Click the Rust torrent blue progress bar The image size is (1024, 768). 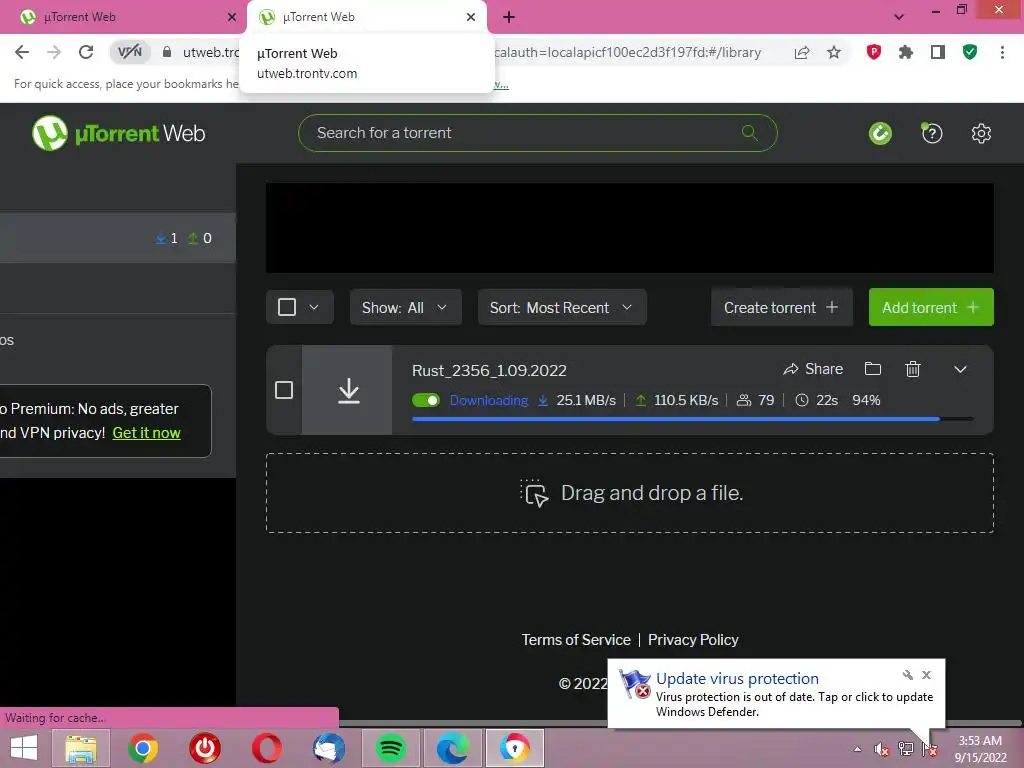coord(692,419)
